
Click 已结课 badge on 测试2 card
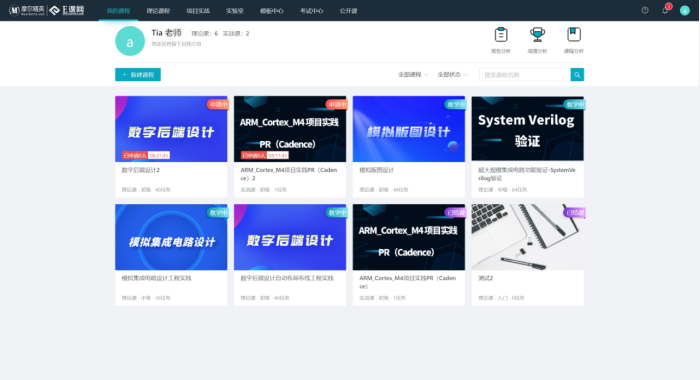pos(574,213)
